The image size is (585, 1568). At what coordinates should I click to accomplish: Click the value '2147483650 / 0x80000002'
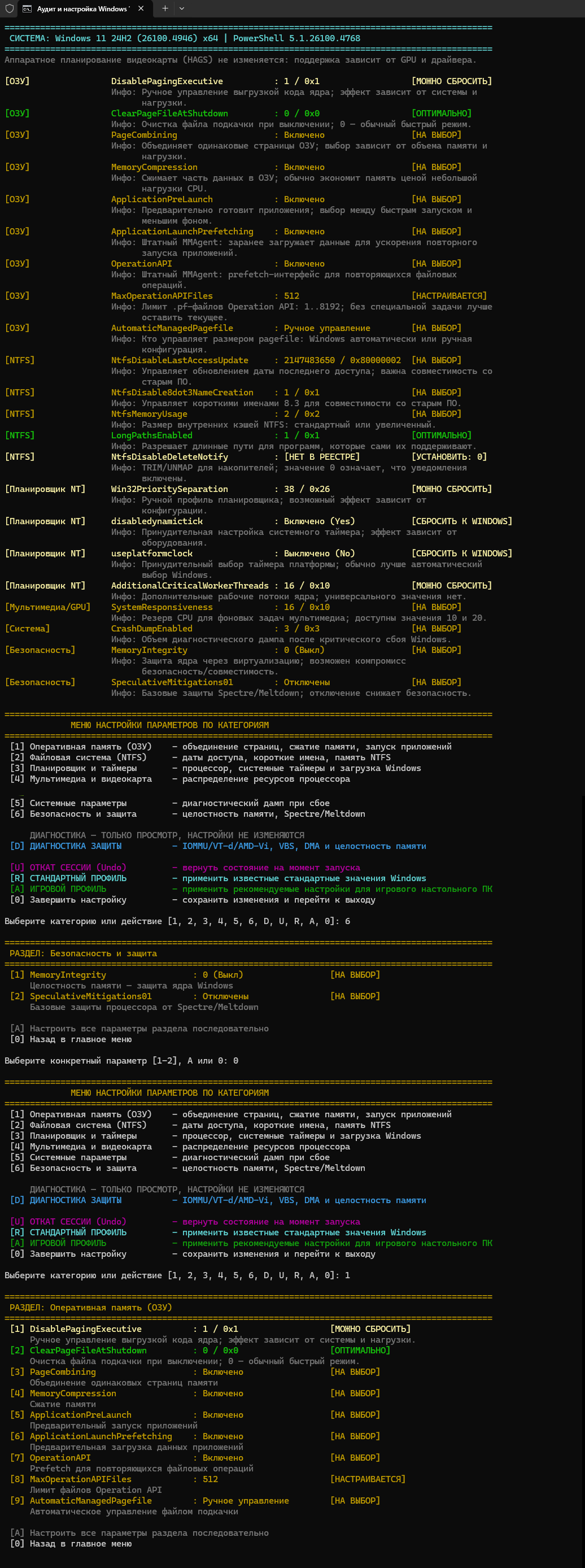[x=342, y=360]
